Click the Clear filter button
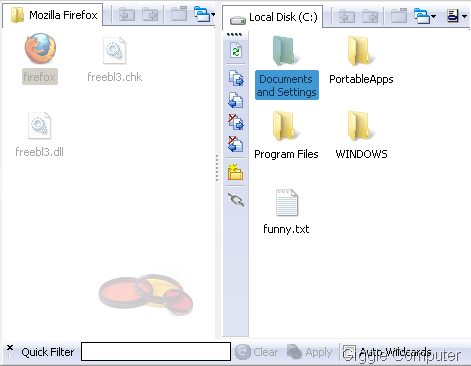 pos(256,352)
